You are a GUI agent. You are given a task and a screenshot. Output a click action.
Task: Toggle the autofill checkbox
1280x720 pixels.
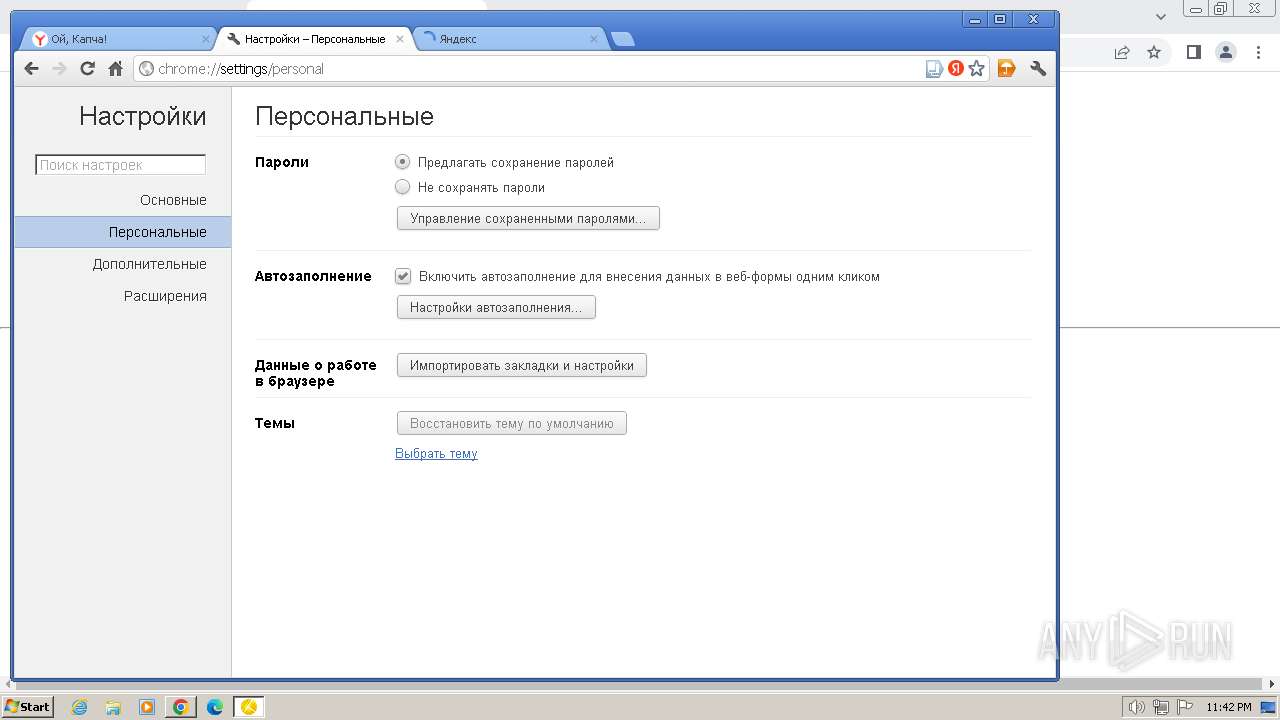(x=403, y=276)
